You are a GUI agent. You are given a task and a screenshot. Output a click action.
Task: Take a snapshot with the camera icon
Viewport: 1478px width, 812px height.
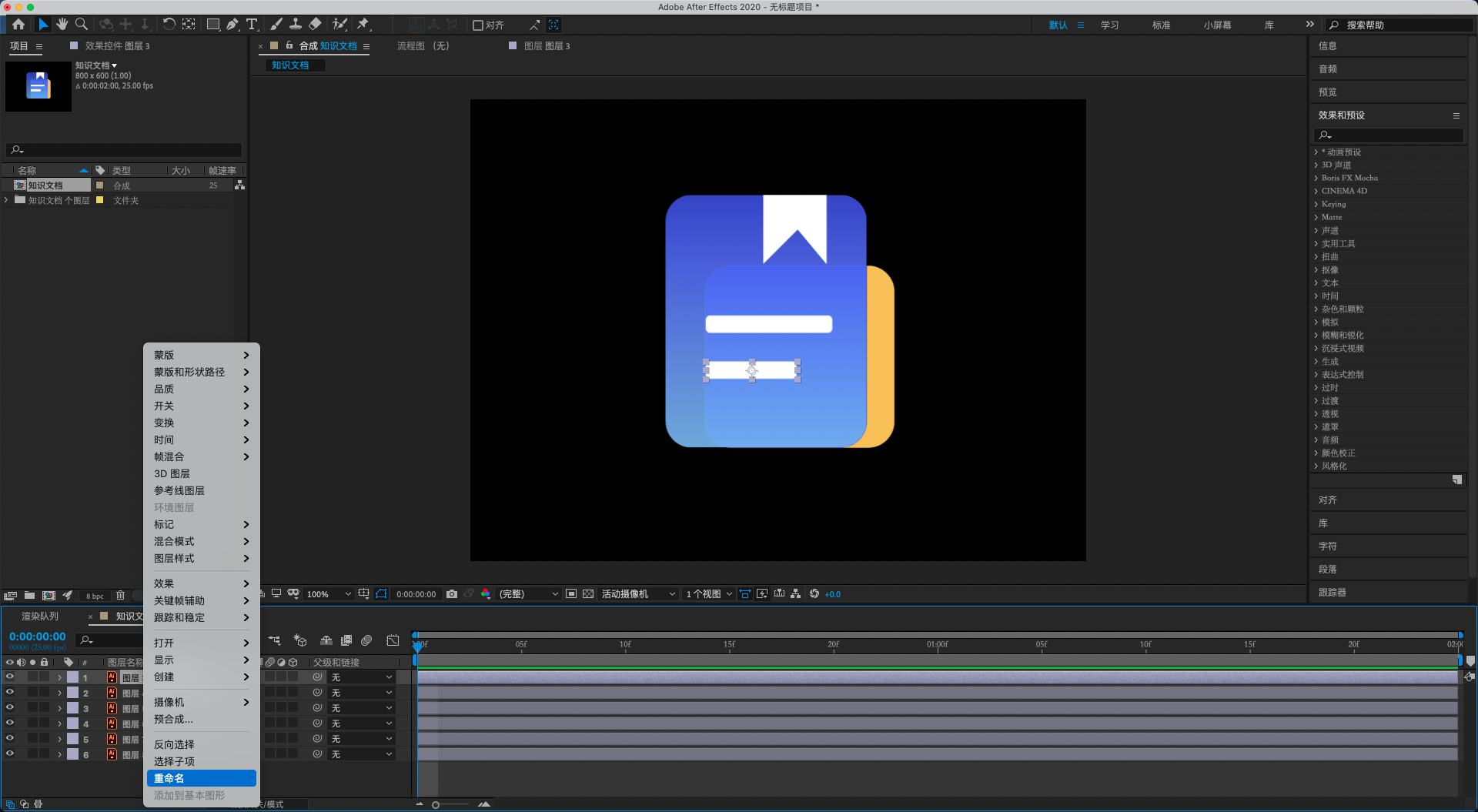pyautogui.click(x=452, y=594)
